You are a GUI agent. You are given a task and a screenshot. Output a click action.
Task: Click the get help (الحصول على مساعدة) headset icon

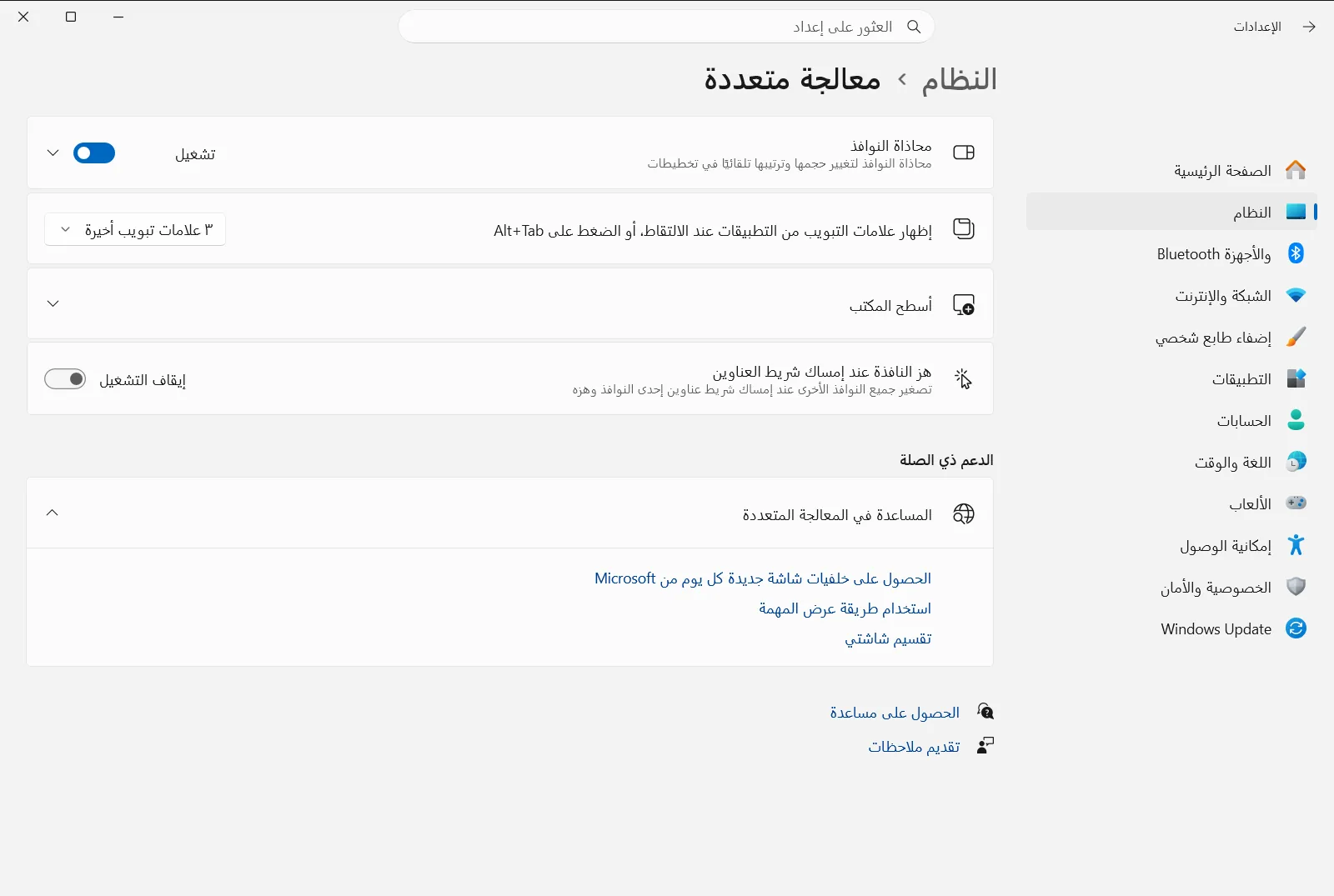pyautogui.click(x=985, y=712)
